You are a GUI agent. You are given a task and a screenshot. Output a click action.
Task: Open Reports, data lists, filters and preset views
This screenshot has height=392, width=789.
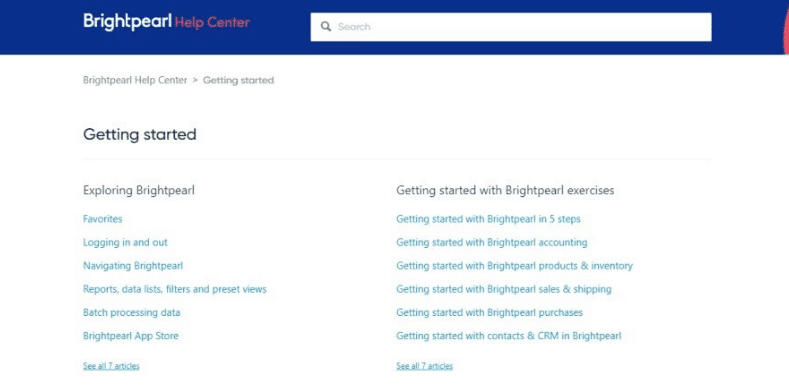pos(175,289)
